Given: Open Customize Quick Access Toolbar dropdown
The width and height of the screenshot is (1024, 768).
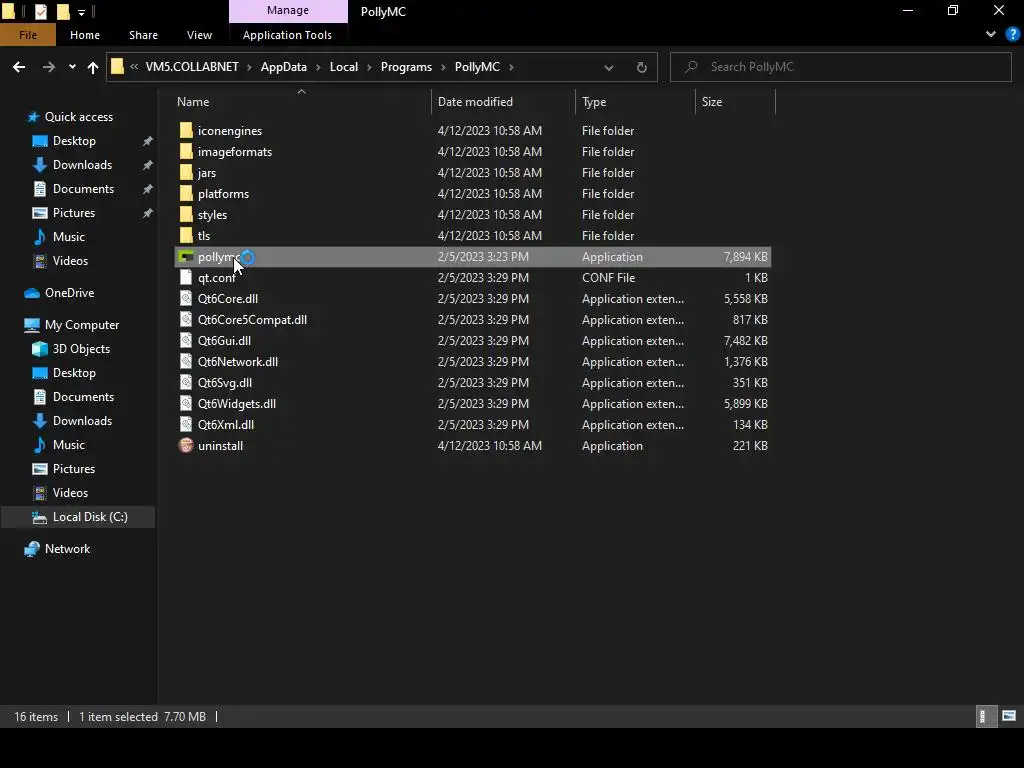Looking at the screenshot, I should (82, 12).
